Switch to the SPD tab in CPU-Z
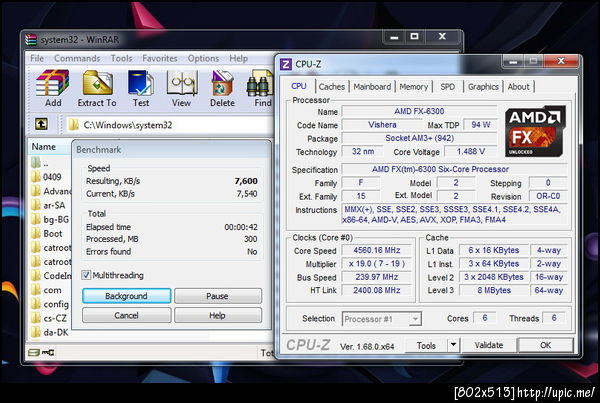This screenshot has width=600, height=403. pos(447,87)
